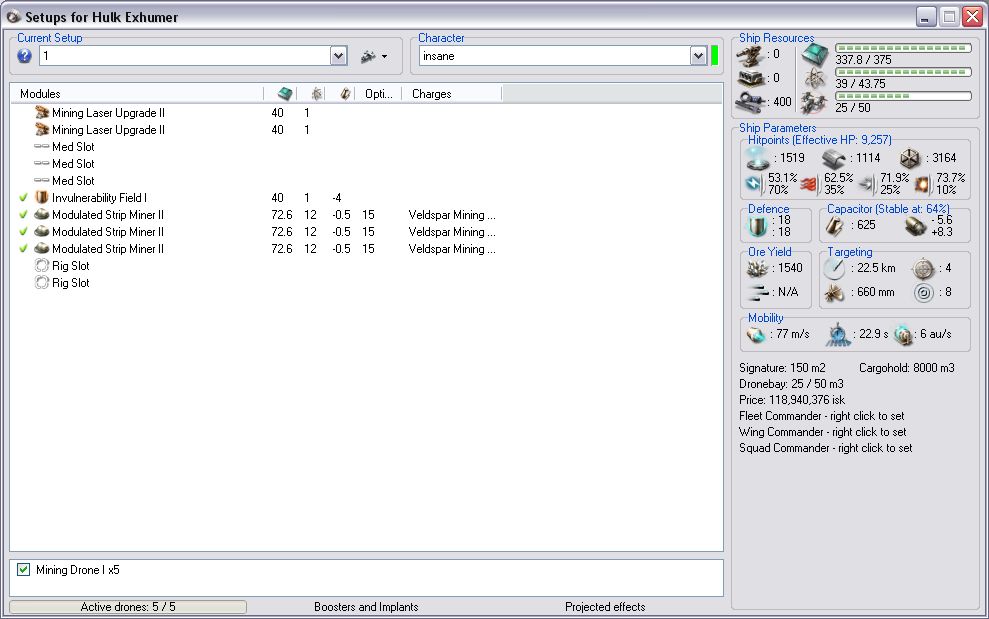Expand the Character dropdown arrow
The height and width of the screenshot is (619, 989).
(698, 56)
